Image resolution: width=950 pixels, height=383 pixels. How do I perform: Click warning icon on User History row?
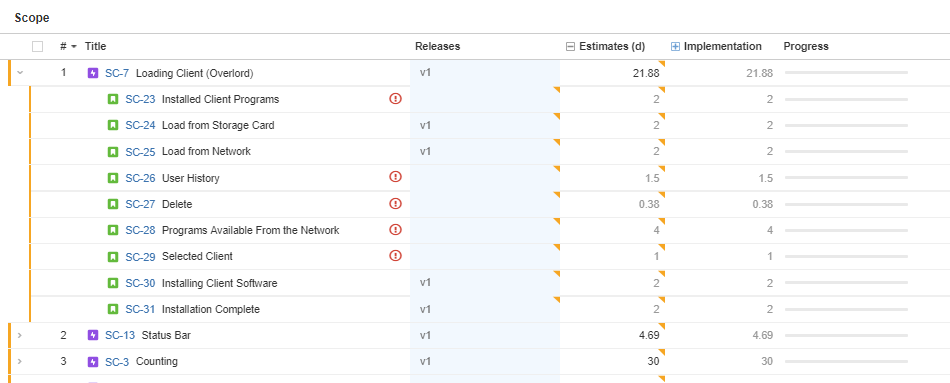click(x=396, y=177)
